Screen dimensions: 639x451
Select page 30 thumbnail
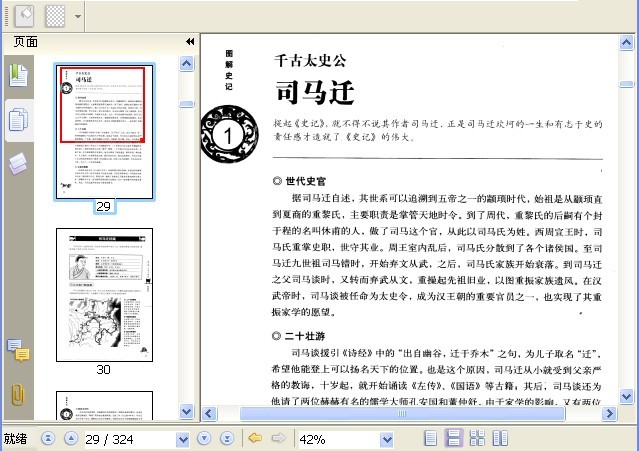104,295
